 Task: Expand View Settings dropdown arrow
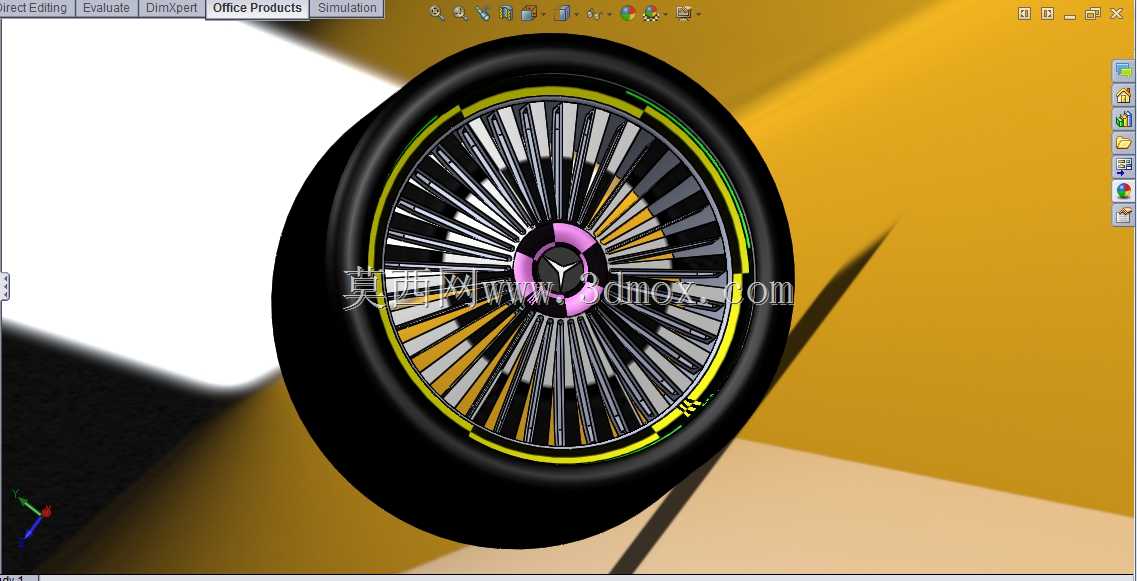point(698,14)
